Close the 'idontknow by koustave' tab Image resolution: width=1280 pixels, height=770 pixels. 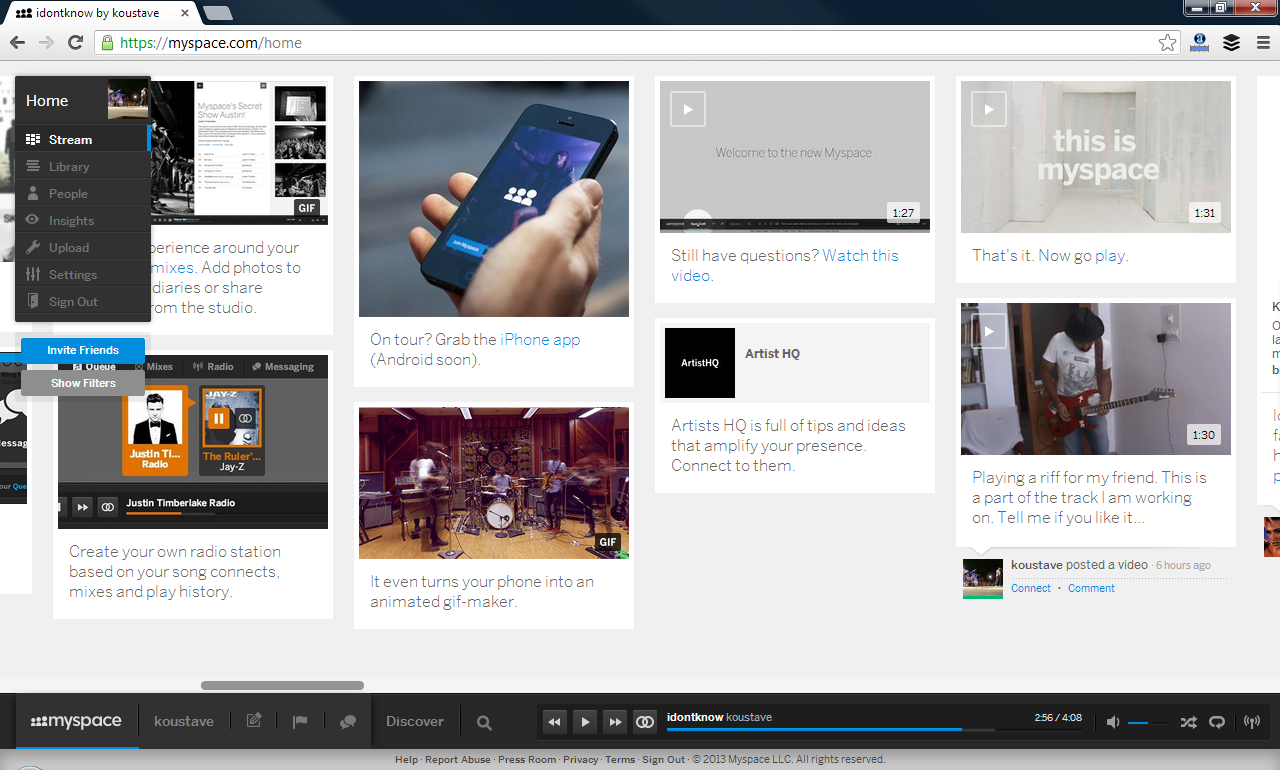(186, 13)
